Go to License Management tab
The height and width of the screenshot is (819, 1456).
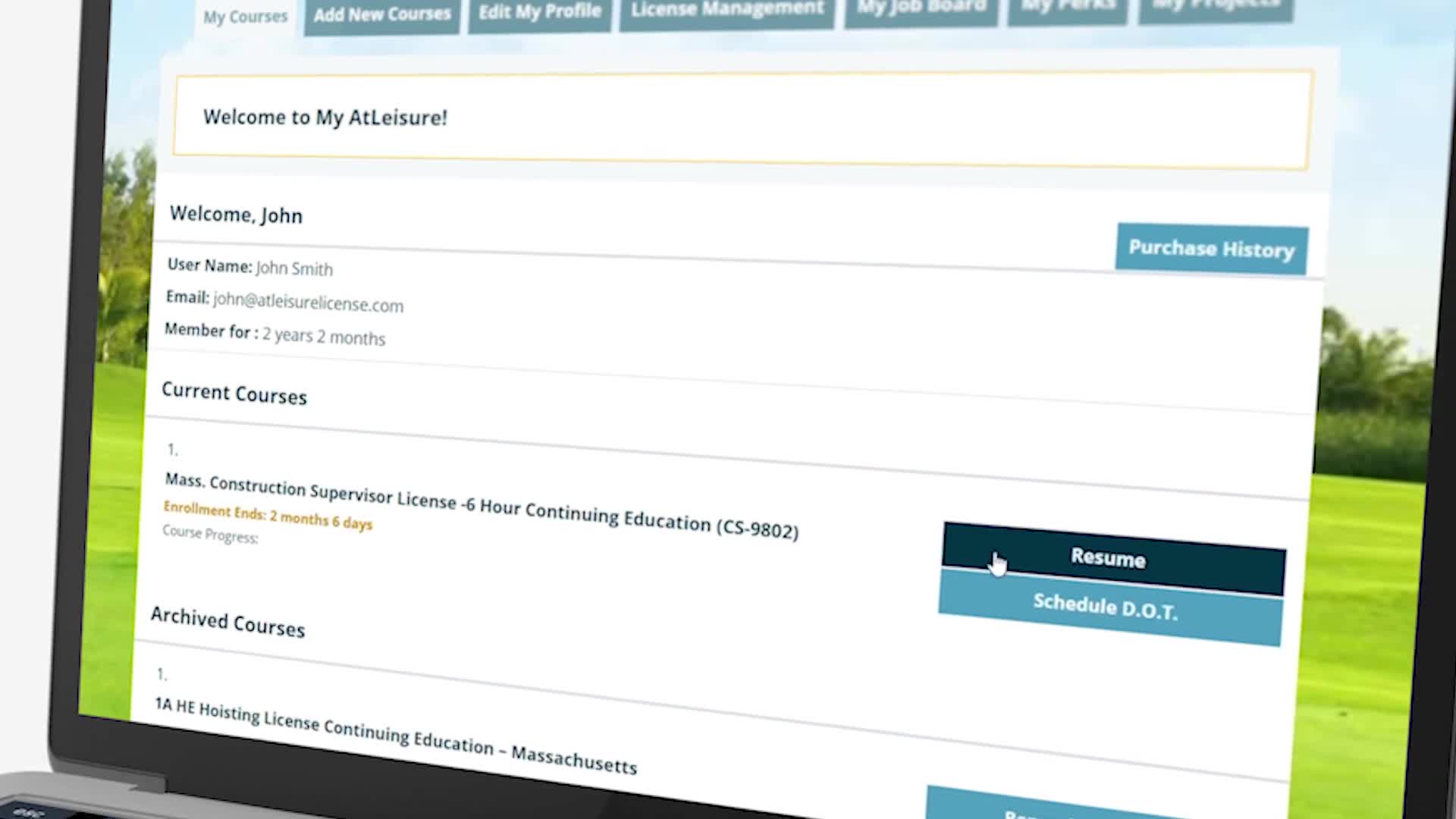[x=726, y=11]
